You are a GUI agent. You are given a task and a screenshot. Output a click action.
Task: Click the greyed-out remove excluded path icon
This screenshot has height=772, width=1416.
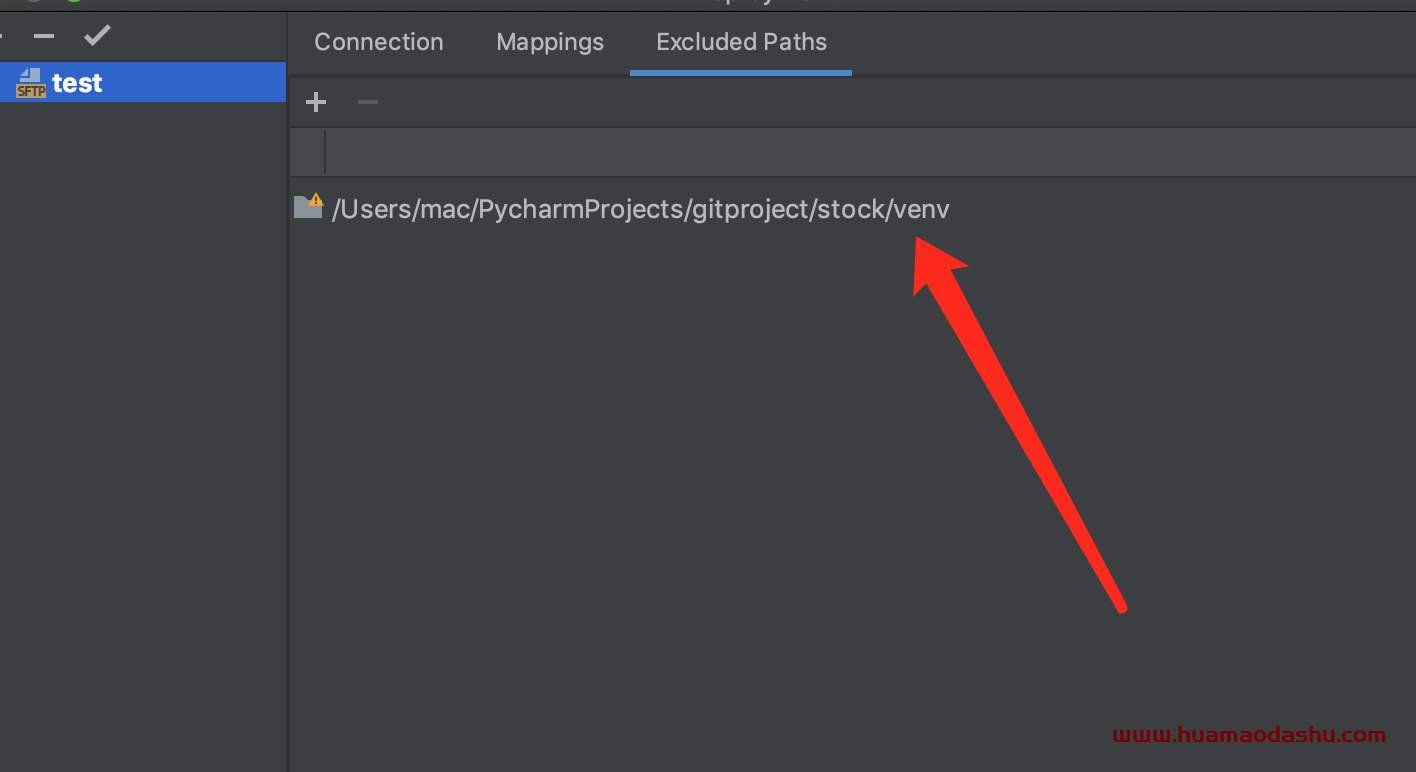(x=368, y=102)
